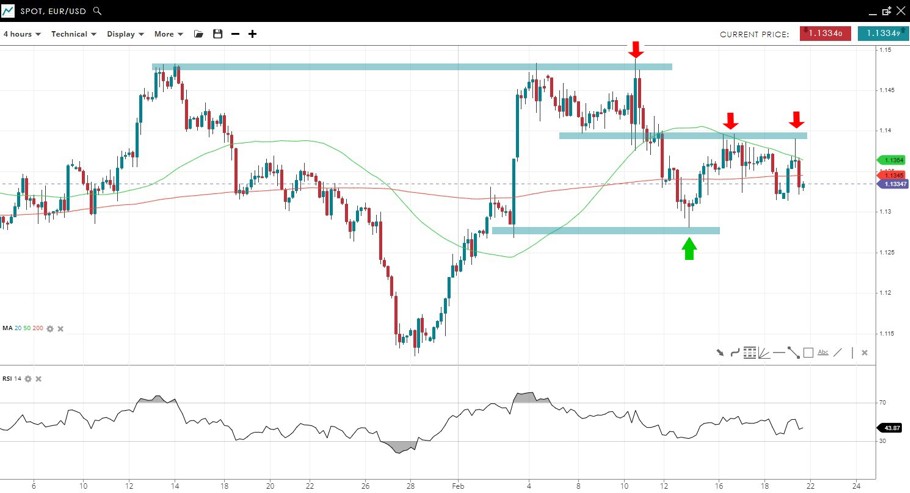
Task: Open a saved chart with folder icon
Action: coord(199,34)
